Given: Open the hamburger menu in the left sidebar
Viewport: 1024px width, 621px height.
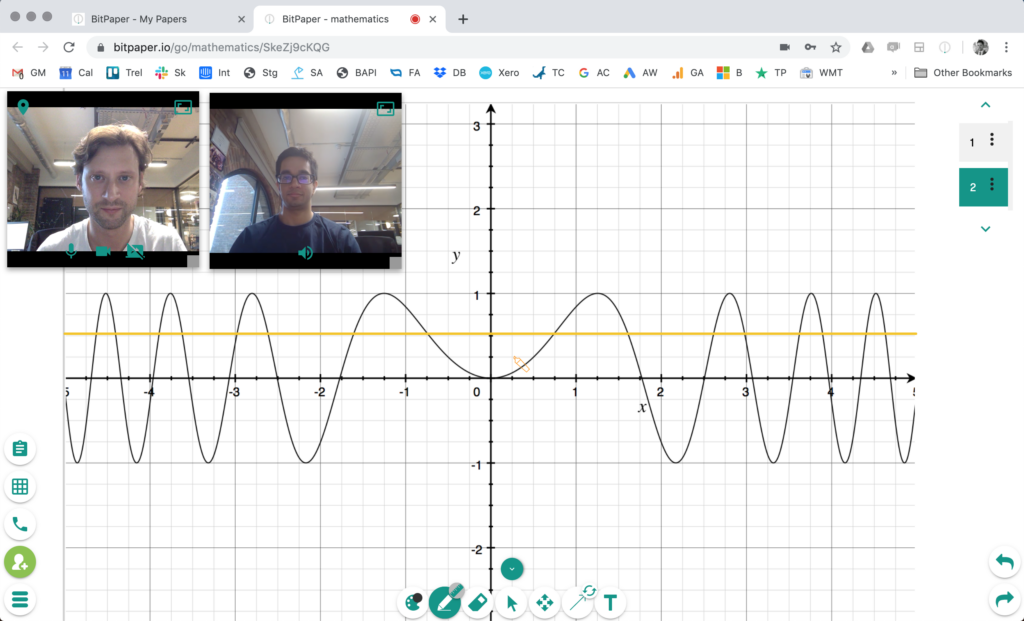Looking at the screenshot, I should tap(20, 600).
